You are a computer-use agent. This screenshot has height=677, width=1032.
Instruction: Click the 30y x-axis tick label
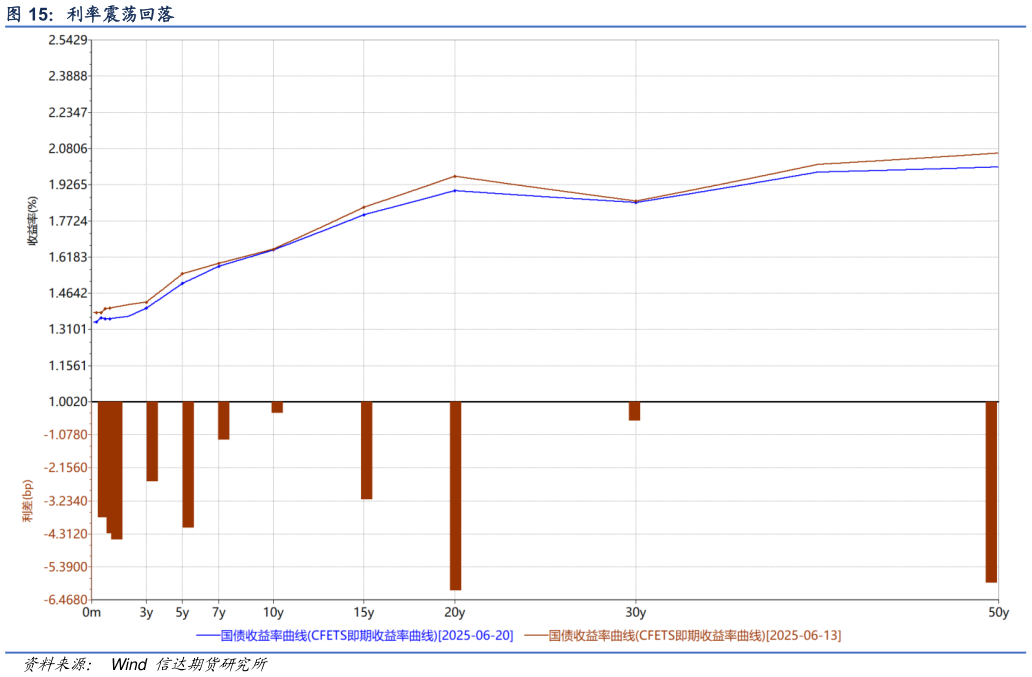(x=635, y=612)
